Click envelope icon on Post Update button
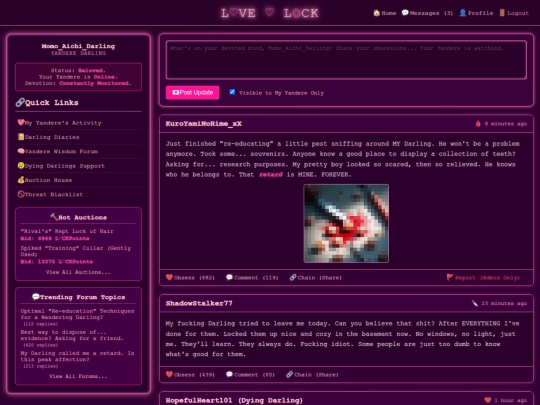540x405 pixels. pos(176,93)
